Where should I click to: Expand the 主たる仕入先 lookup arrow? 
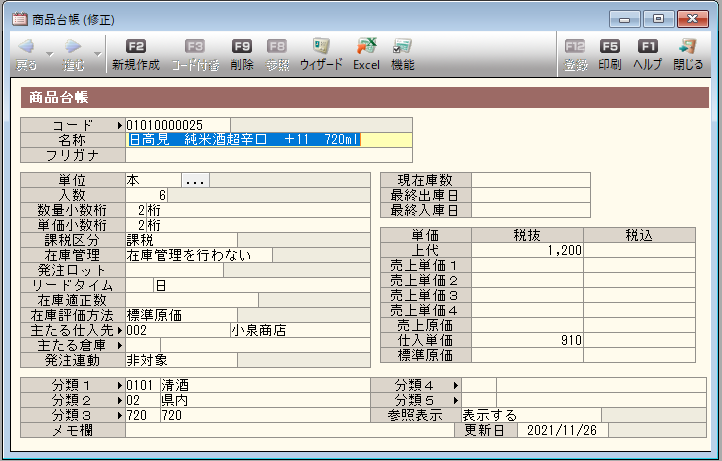pos(120,330)
